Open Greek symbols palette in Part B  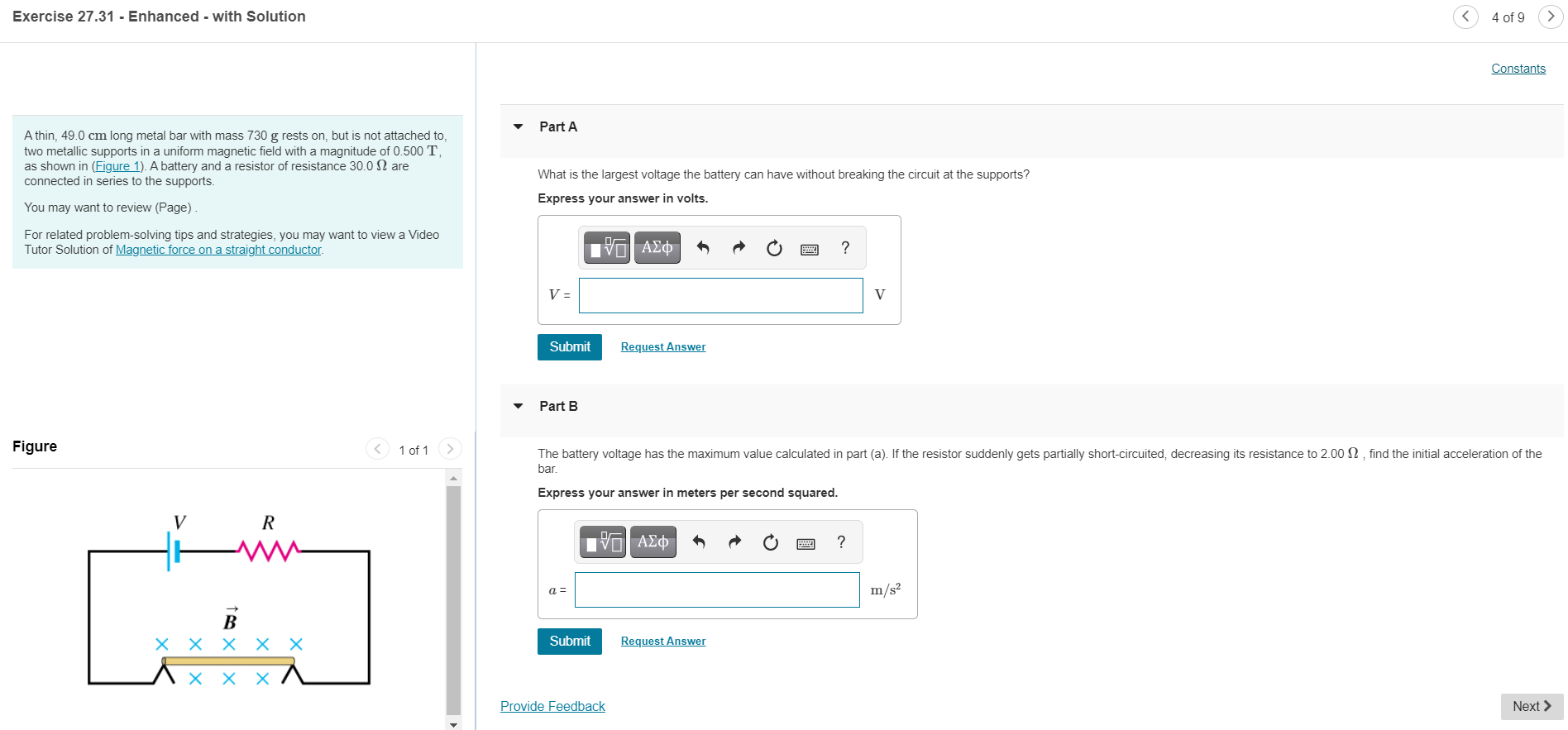653,542
